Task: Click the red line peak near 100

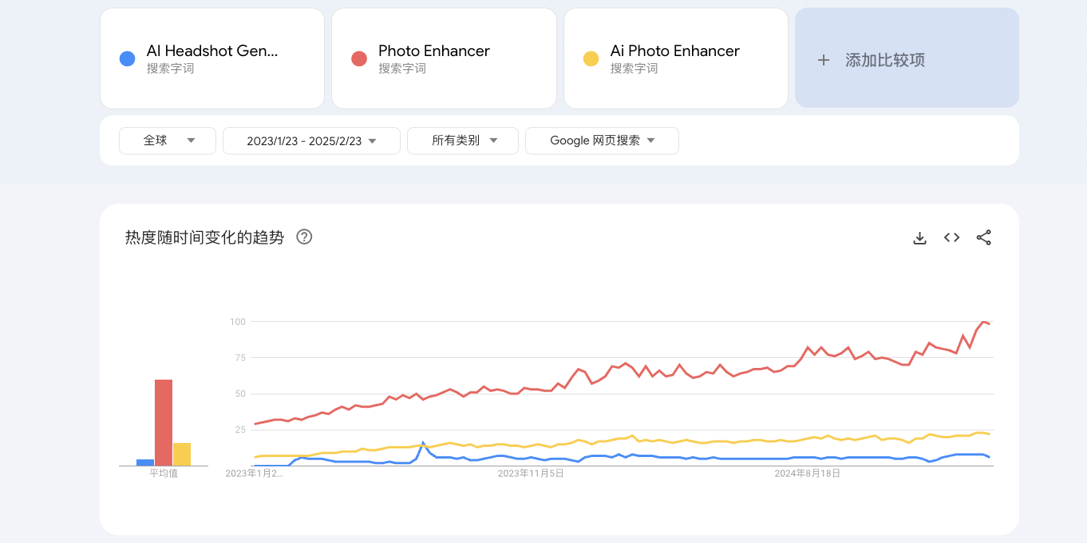Action: pyautogui.click(x=984, y=322)
